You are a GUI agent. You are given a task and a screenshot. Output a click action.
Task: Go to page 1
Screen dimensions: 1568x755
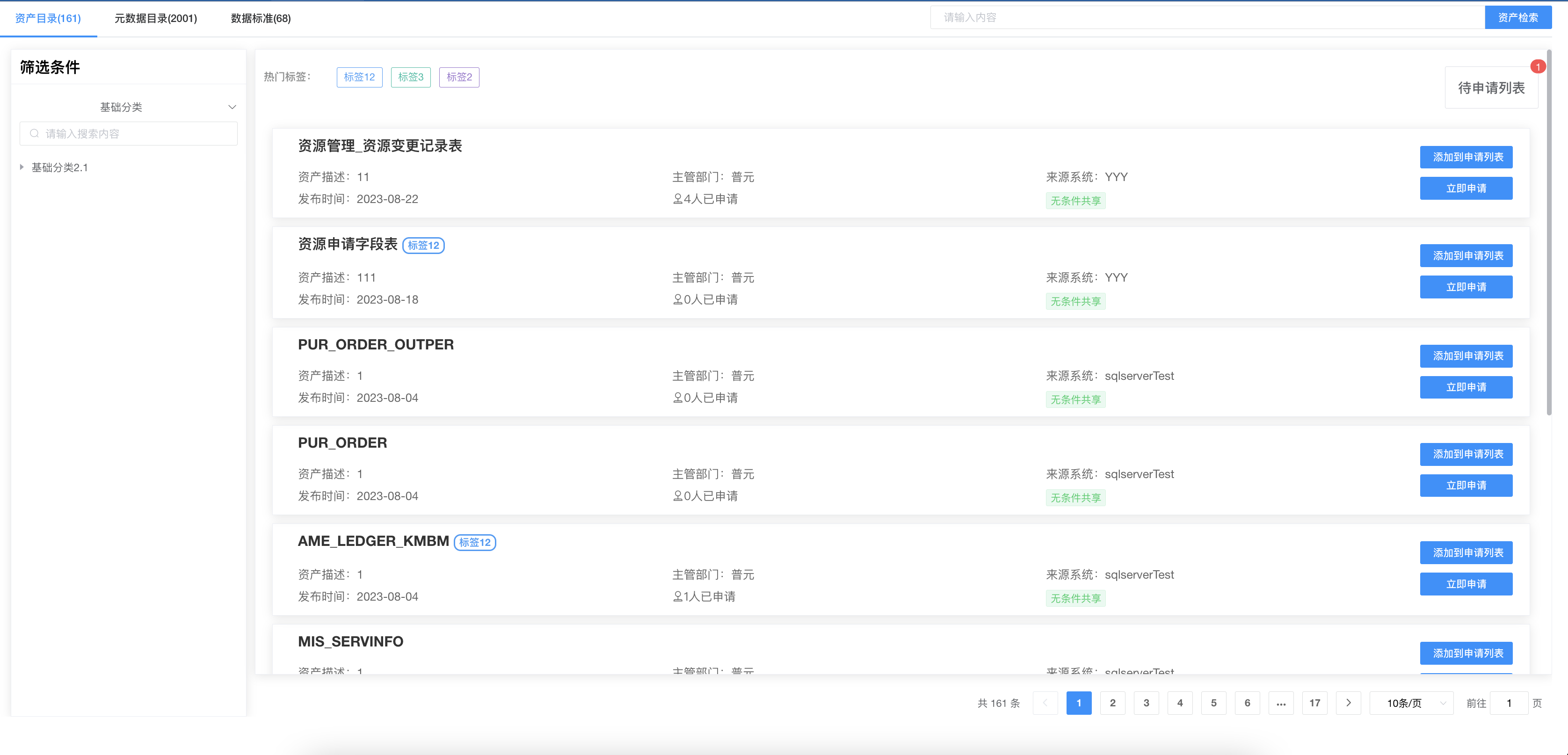coord(1079,703)
